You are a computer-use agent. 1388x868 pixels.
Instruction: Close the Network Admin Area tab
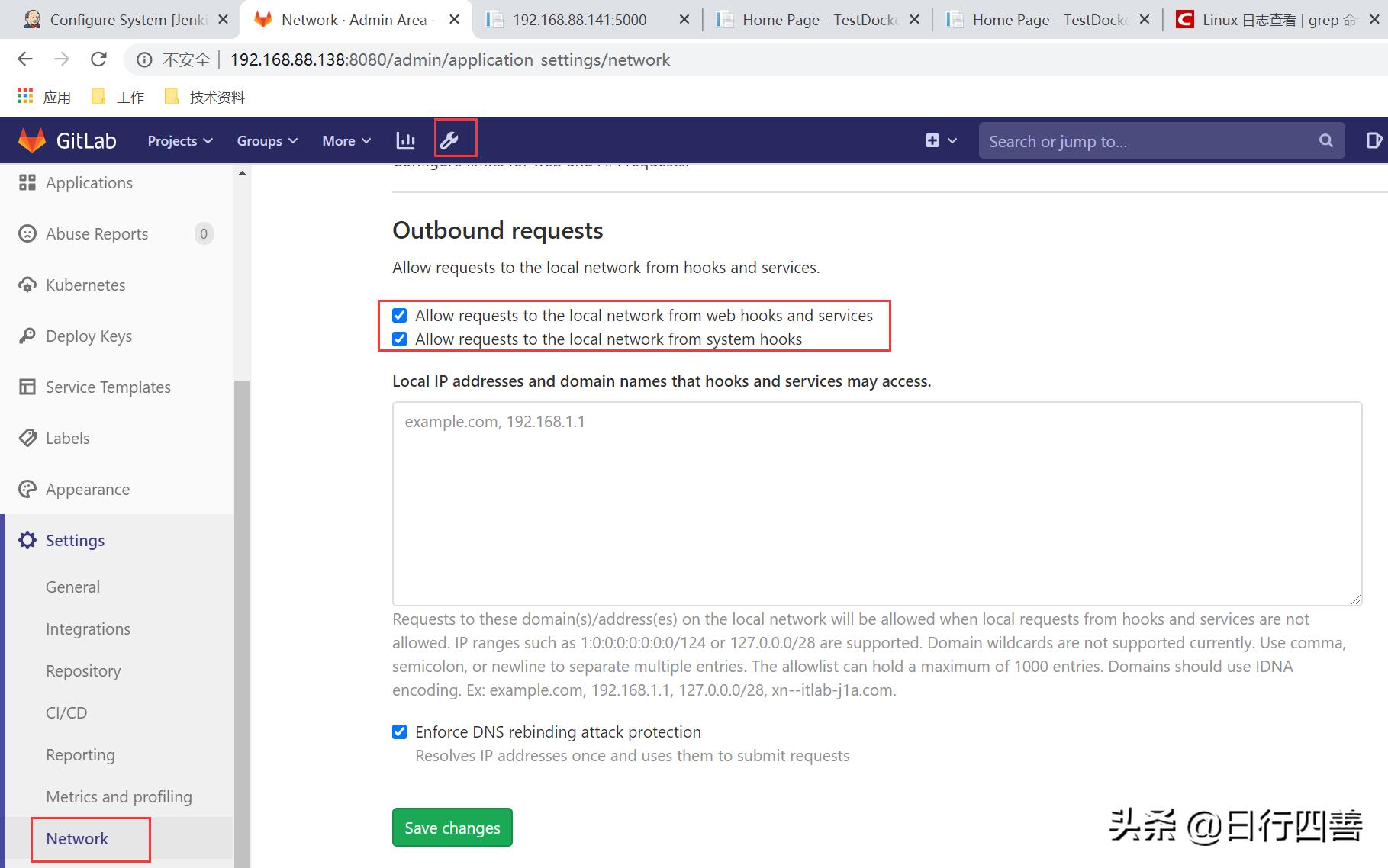click(x=455, y=20)
